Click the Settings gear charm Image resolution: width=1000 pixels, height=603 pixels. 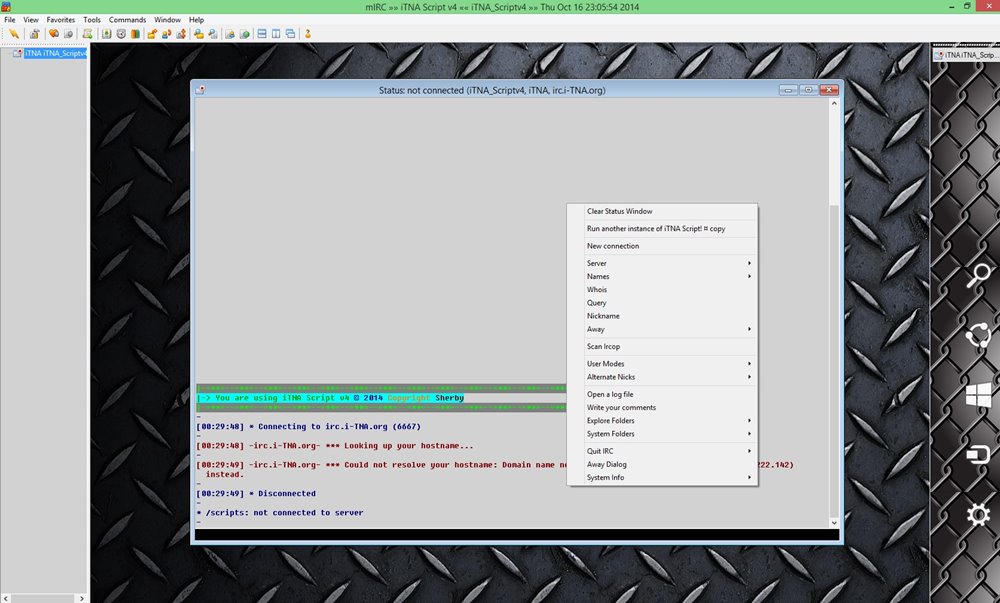point(978,514)
